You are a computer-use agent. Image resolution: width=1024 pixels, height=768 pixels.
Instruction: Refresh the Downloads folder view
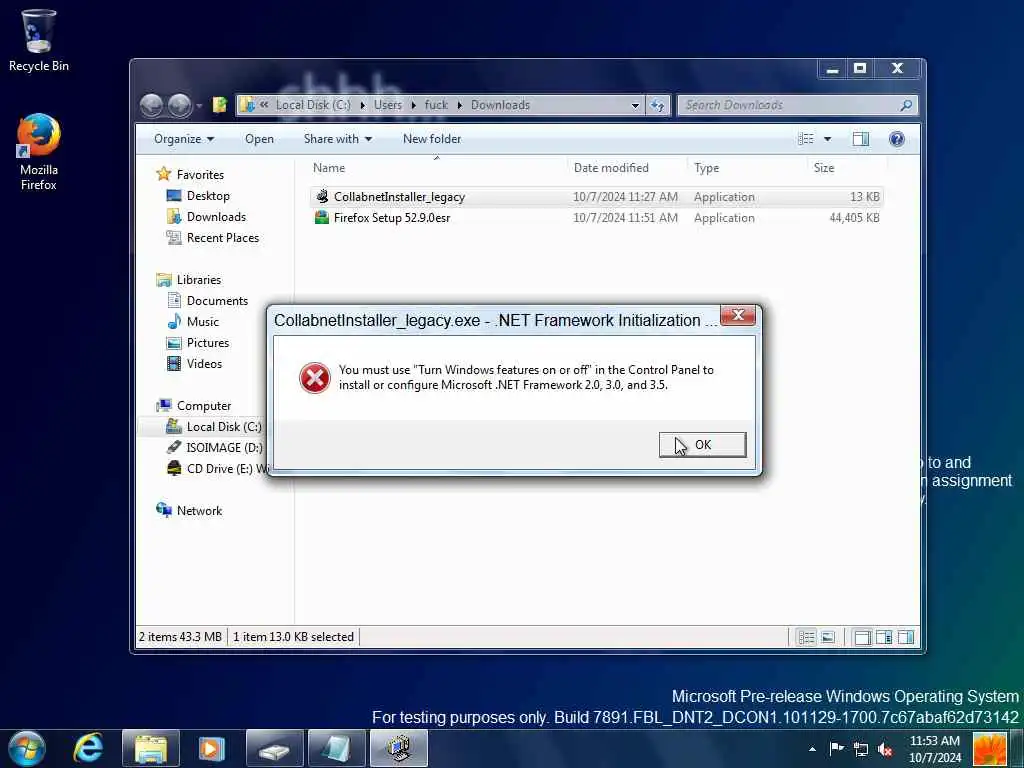(x=658, y=105)
